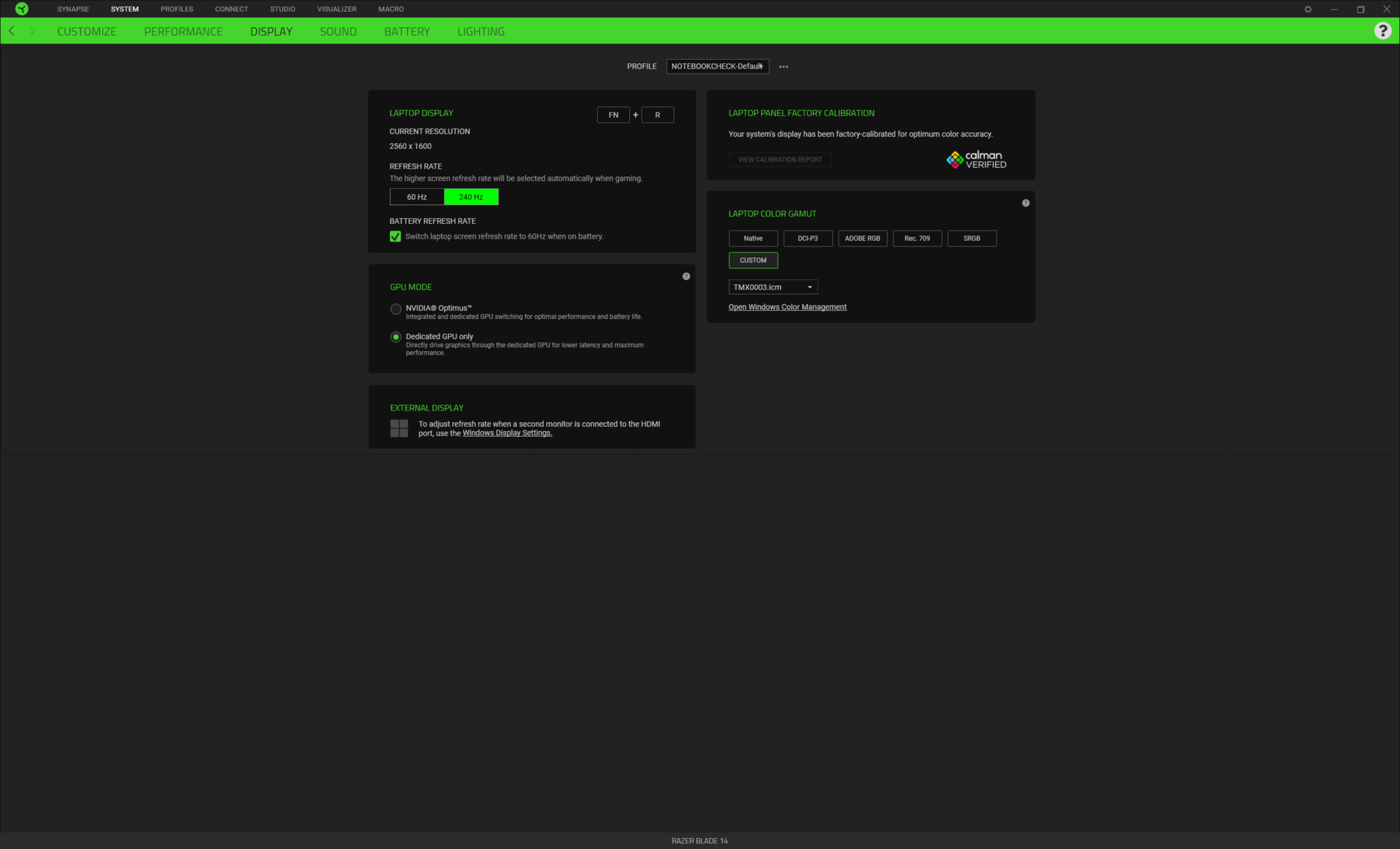
Task: Switch to the Performance tab
Action: 183,31
